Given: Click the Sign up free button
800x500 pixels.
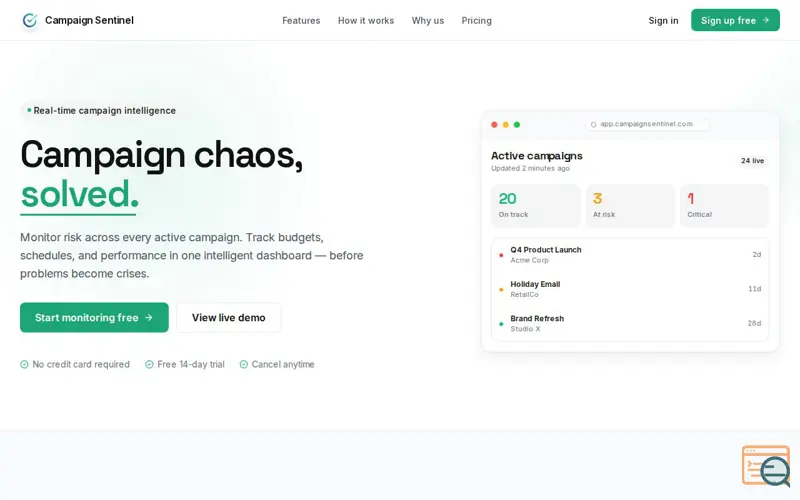Looking at the screenshot, I should click(x=735, y=20).
